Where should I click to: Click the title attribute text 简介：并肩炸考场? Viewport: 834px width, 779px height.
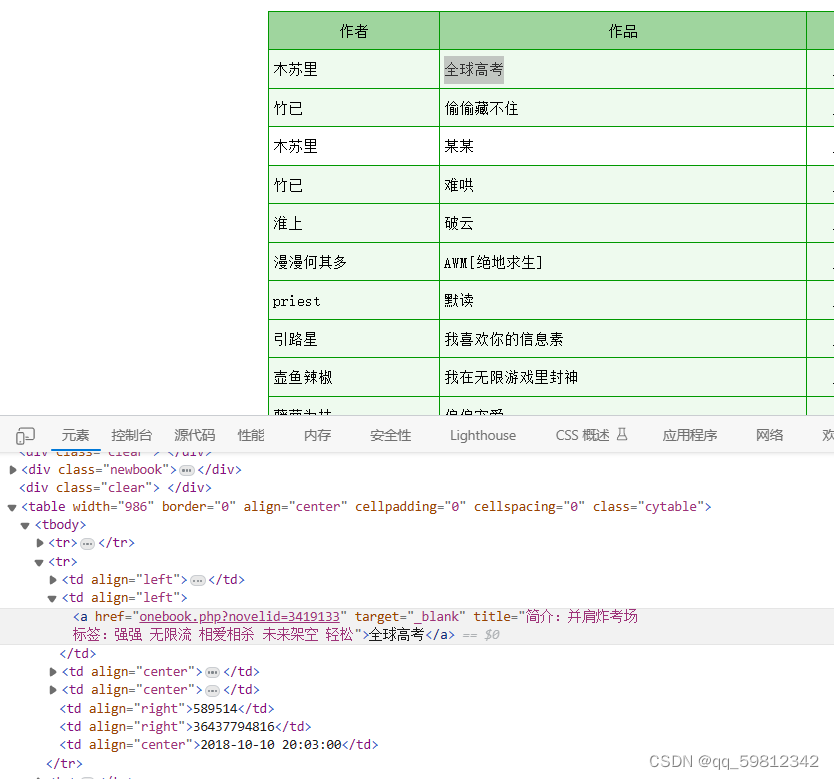coord(581,617)
